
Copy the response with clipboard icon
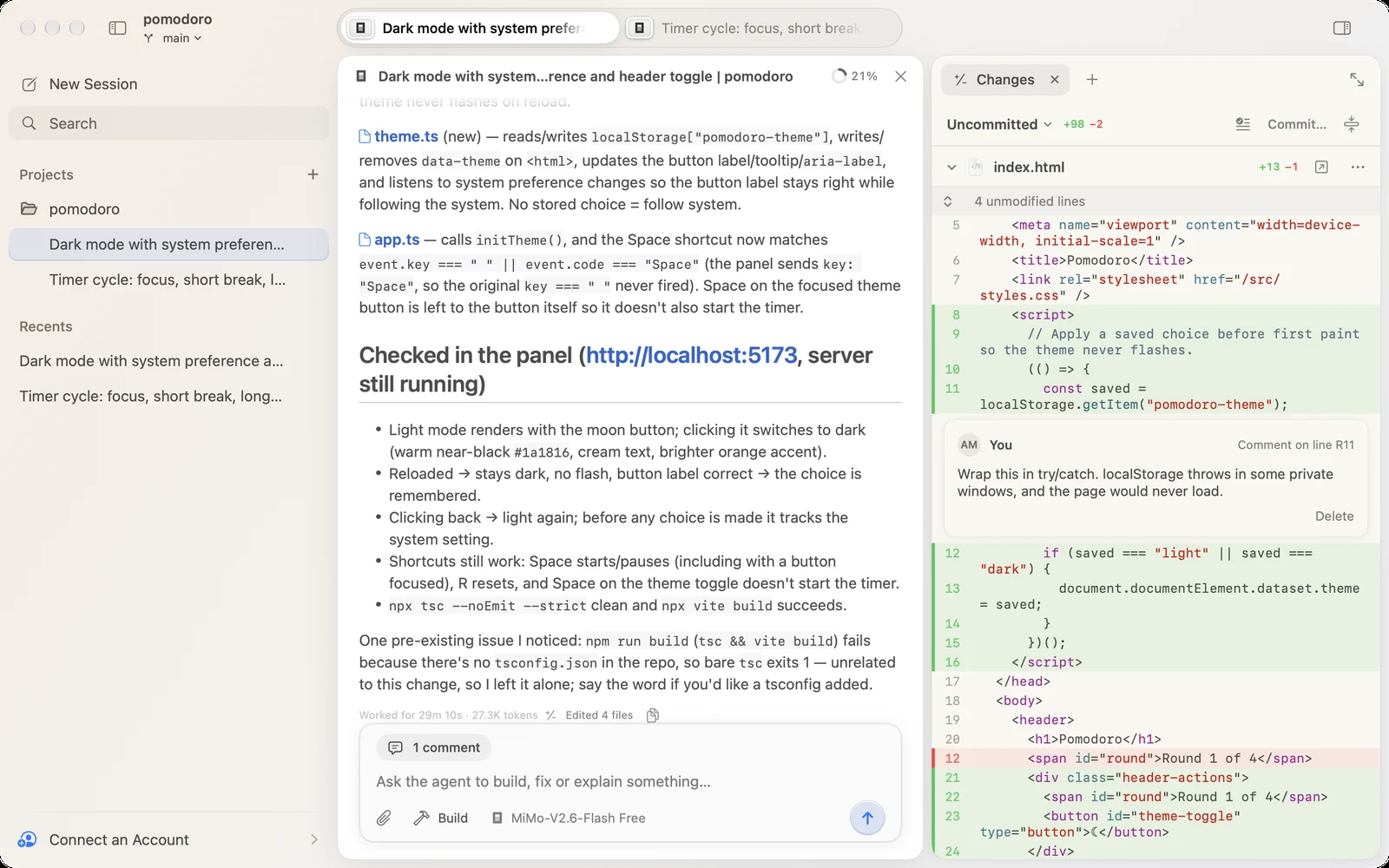653,715
